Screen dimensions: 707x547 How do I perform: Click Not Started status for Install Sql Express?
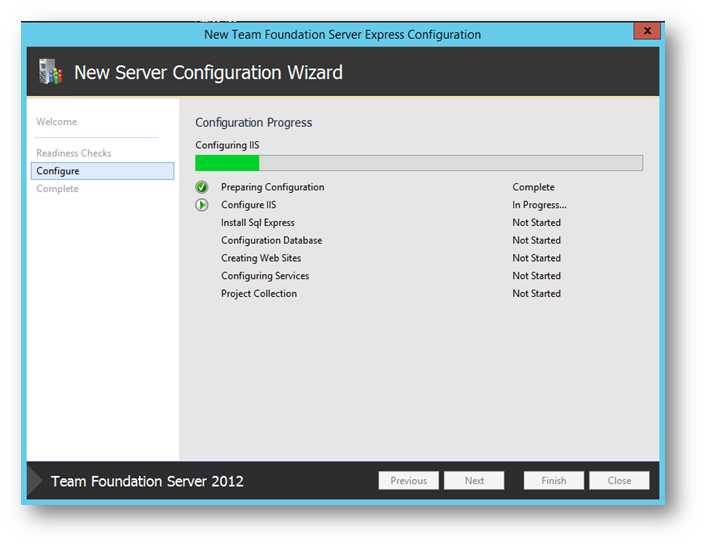coord(537,223)
